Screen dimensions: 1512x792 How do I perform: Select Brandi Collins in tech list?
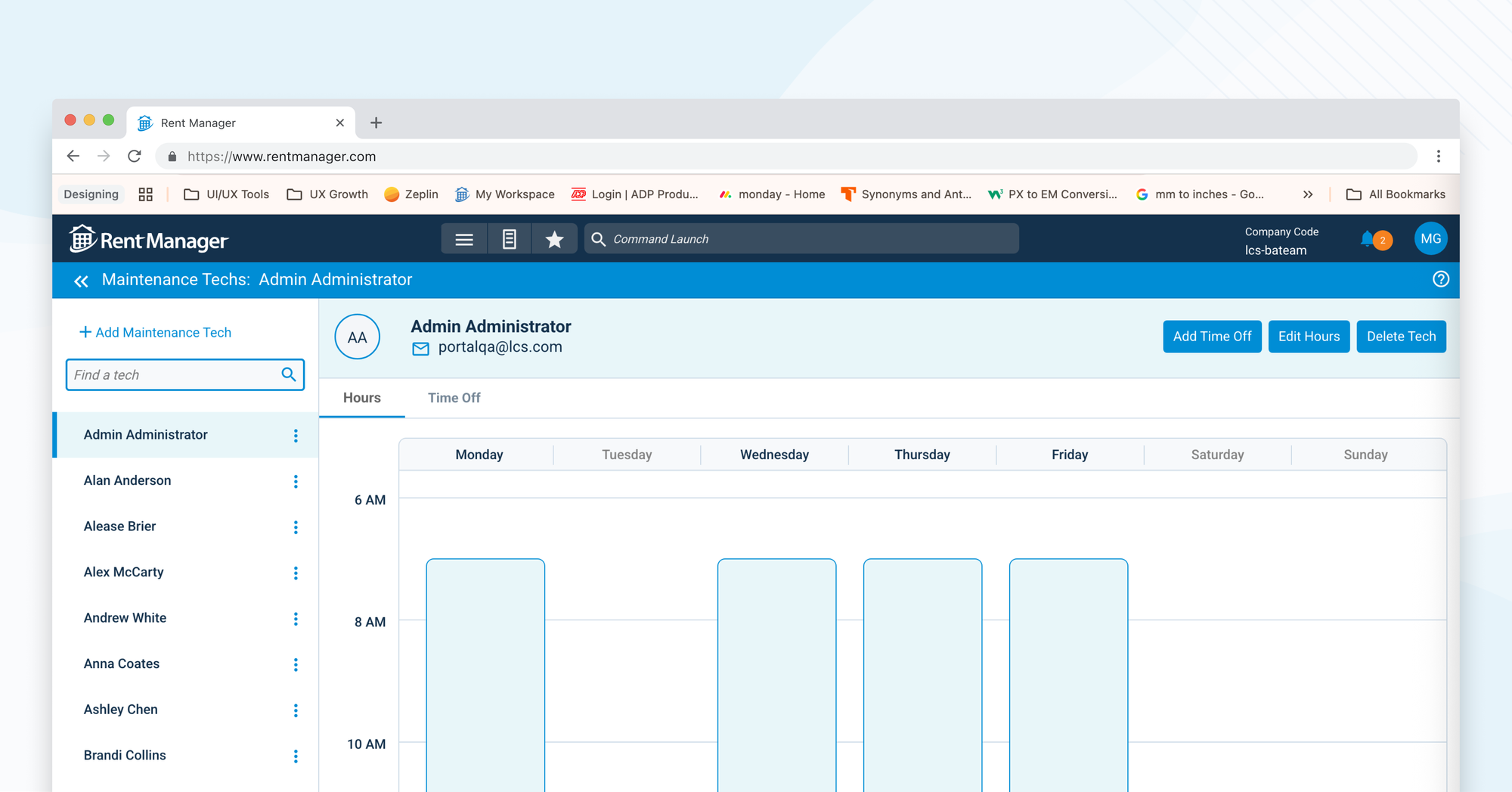point(186,756)
